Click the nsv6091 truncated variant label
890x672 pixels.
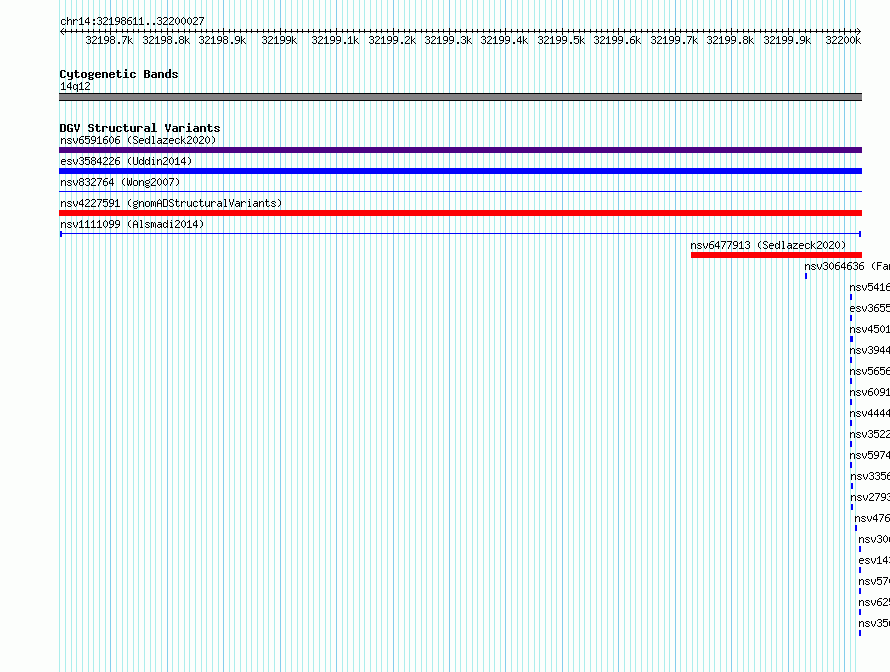(870, 392)
